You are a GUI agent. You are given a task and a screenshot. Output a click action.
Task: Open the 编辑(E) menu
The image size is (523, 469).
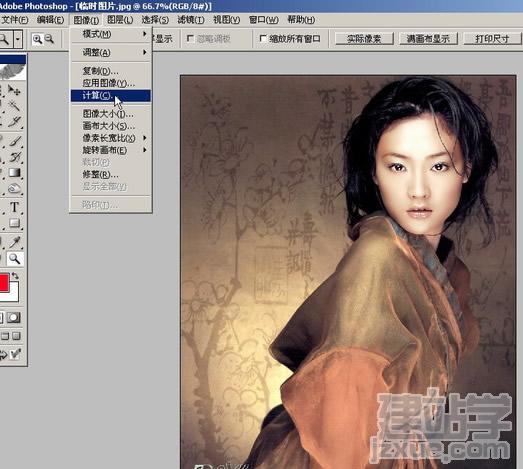50,20
